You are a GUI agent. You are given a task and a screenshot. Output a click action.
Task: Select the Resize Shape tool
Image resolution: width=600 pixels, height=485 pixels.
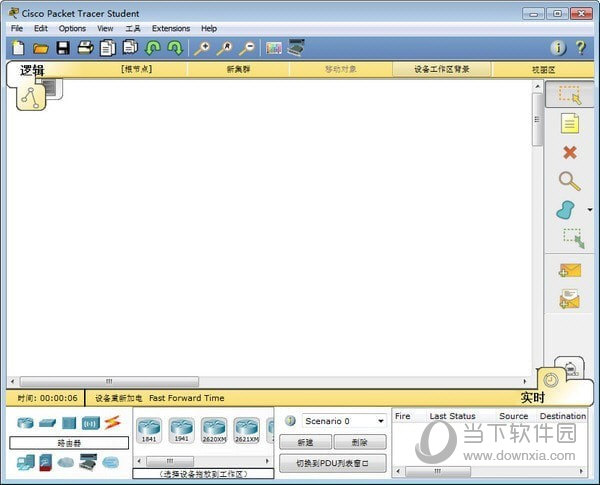571,238
